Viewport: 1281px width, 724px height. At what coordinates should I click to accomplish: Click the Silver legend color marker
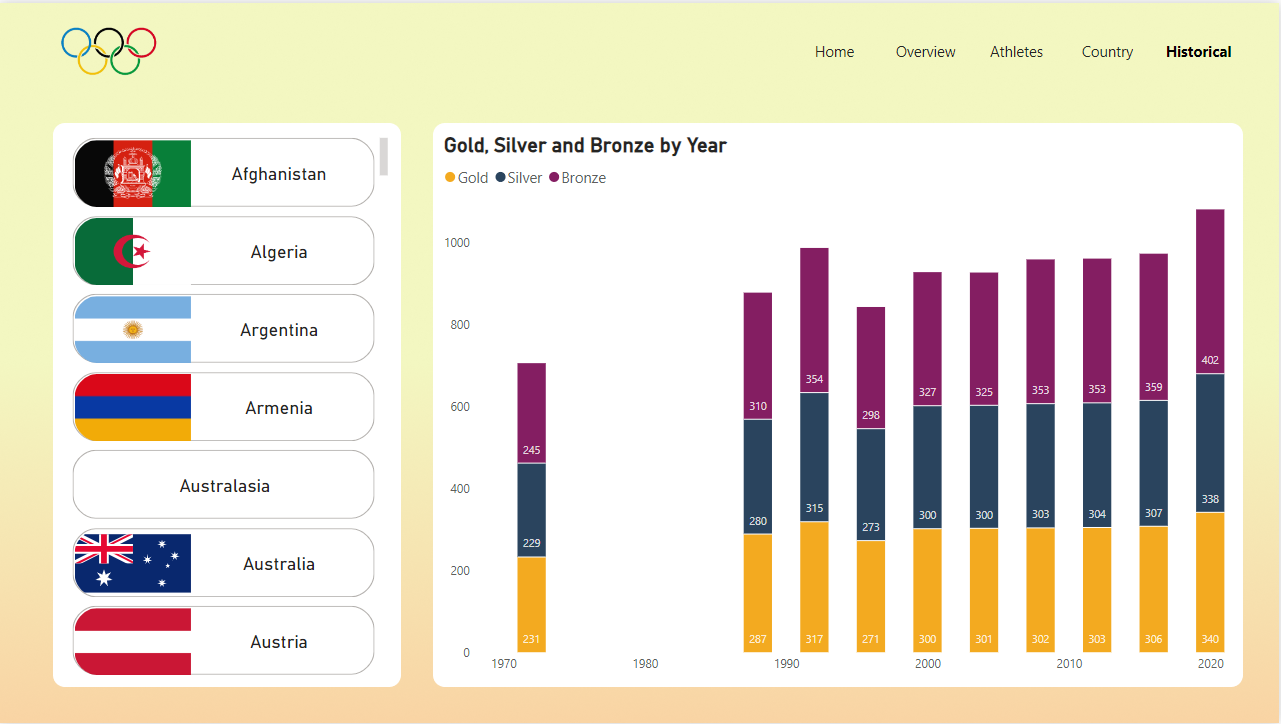coord(500,178)
